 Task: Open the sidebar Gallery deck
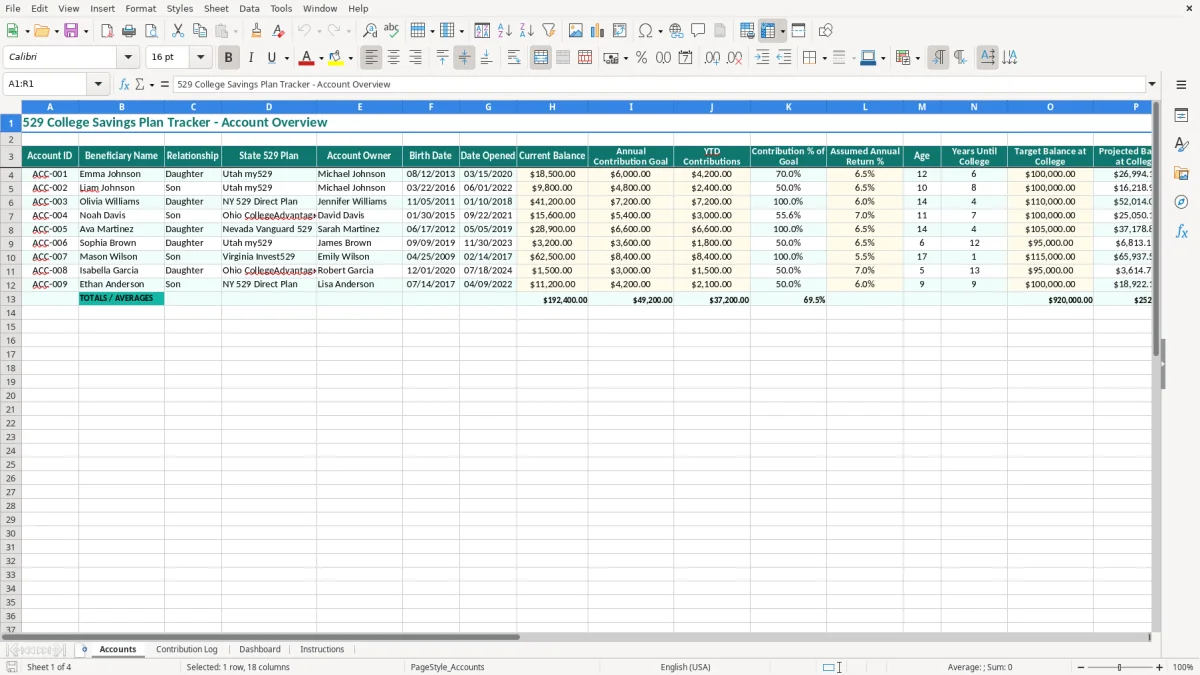(1181, 173)
